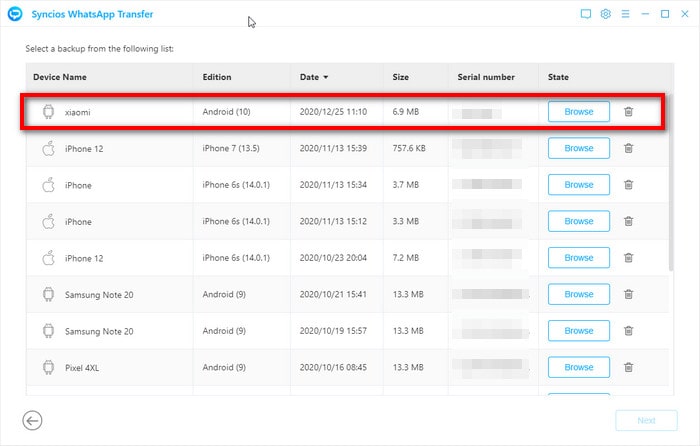Browse the Samsung Note 20 15:41 backup

pyautogui.click(x=579, y=295)
